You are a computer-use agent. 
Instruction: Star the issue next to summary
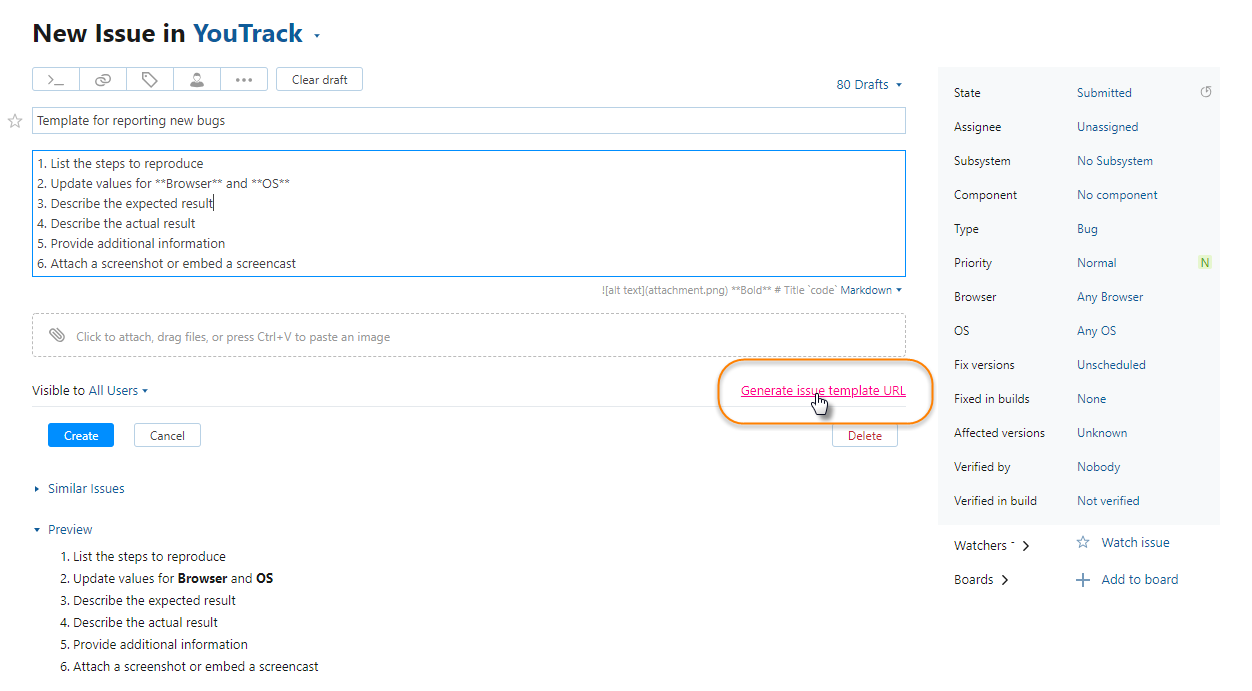[15, 121]
